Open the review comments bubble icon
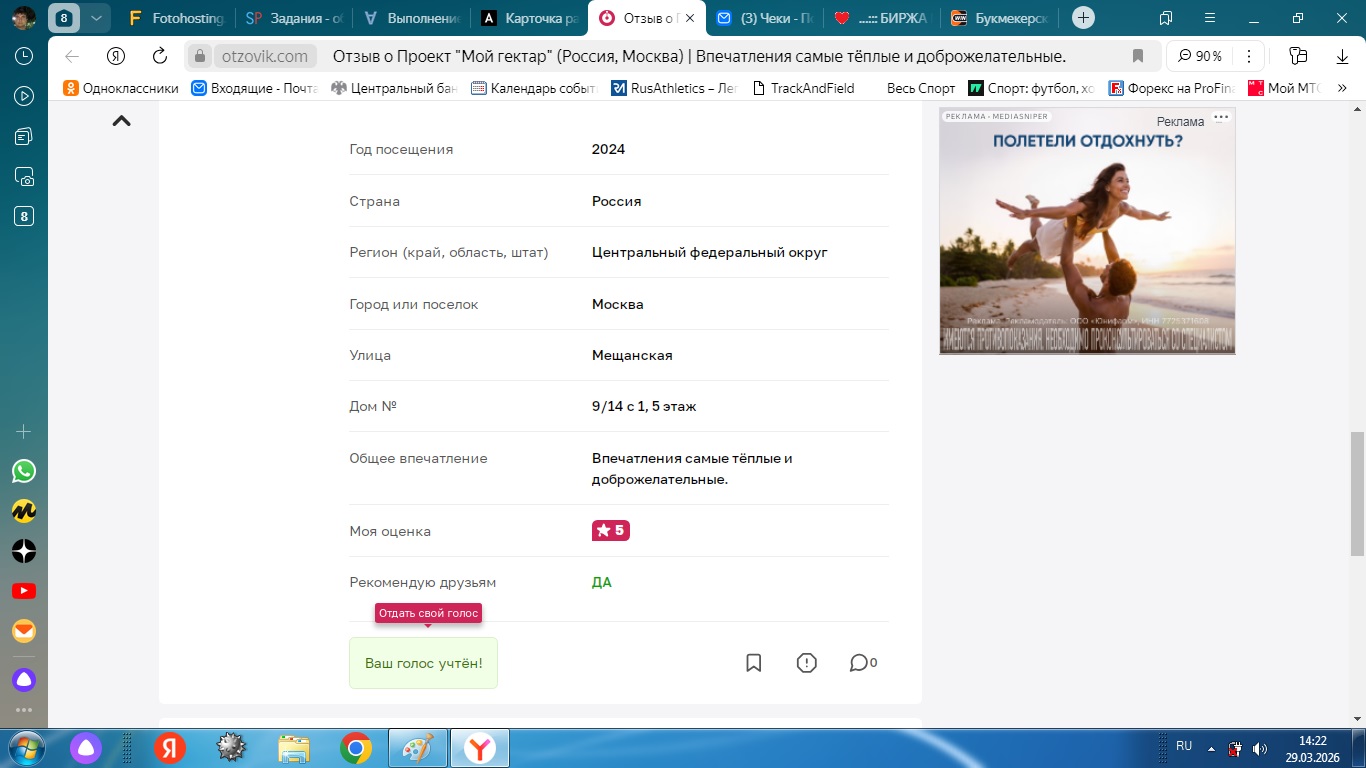The width and height of the screenshot is (1366, 768). [863, 663]
